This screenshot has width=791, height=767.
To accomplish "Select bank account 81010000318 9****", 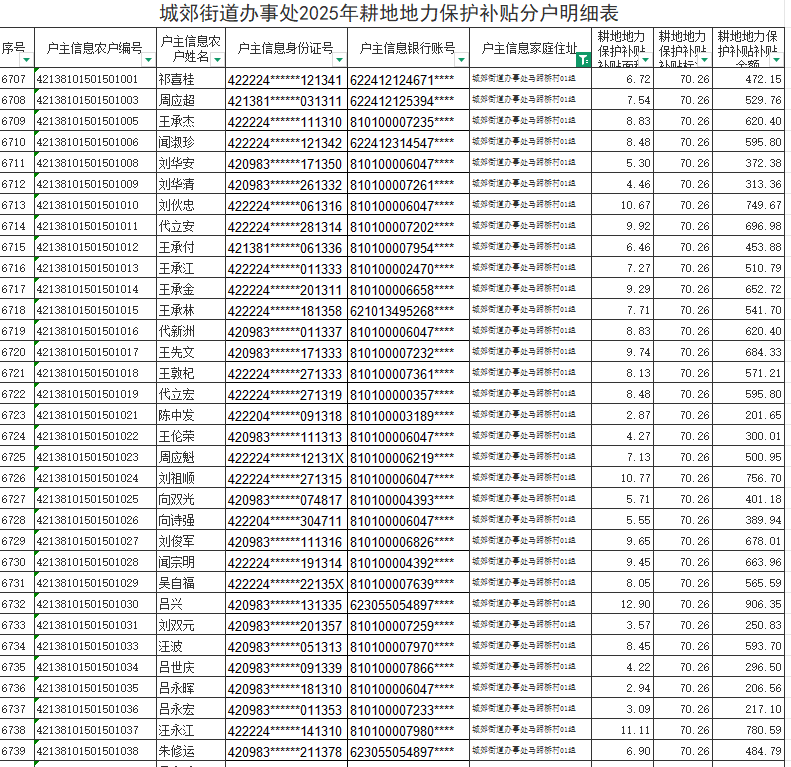I will click(x=408, y=416).
